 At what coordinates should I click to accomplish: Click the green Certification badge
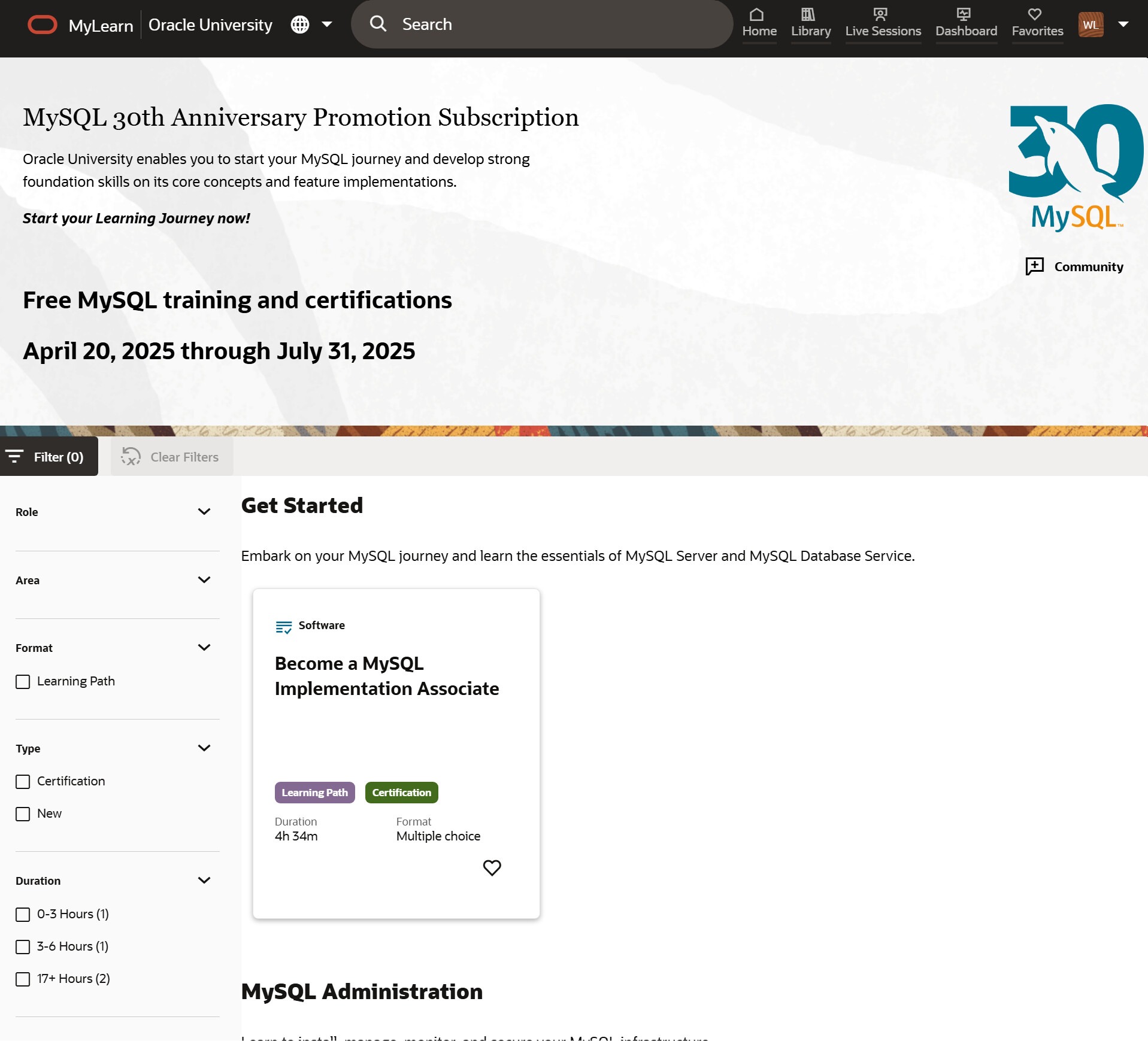(401, 793)
